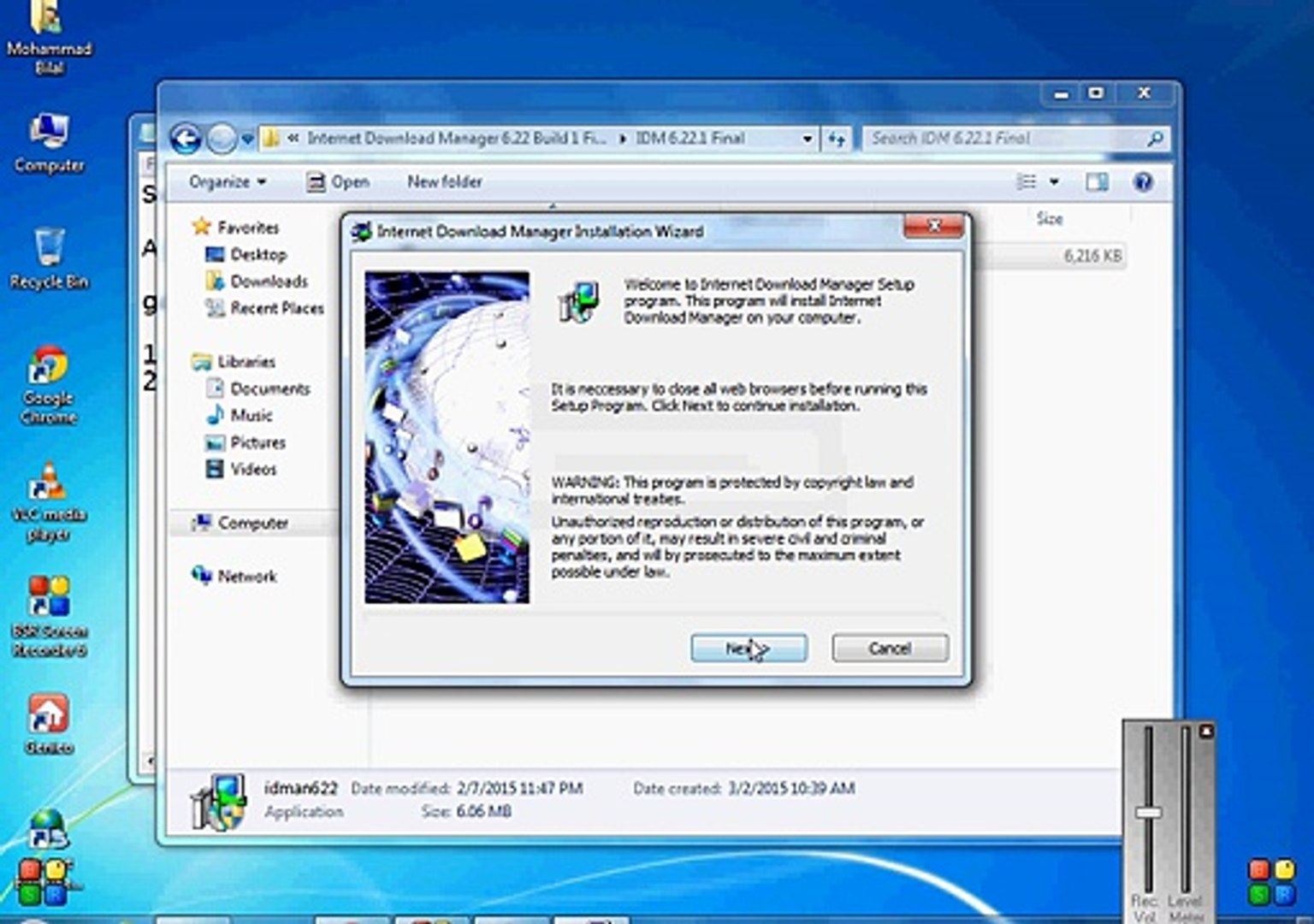Select Favorites in the navigation pane
The width and height of the screenshot is (1314, 924).
coord(236,227)
